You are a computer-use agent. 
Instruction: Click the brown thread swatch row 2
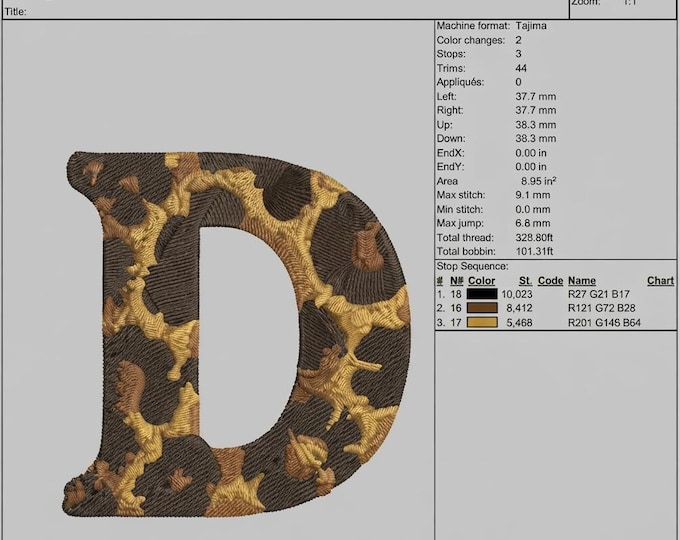(x=482, y=308)
